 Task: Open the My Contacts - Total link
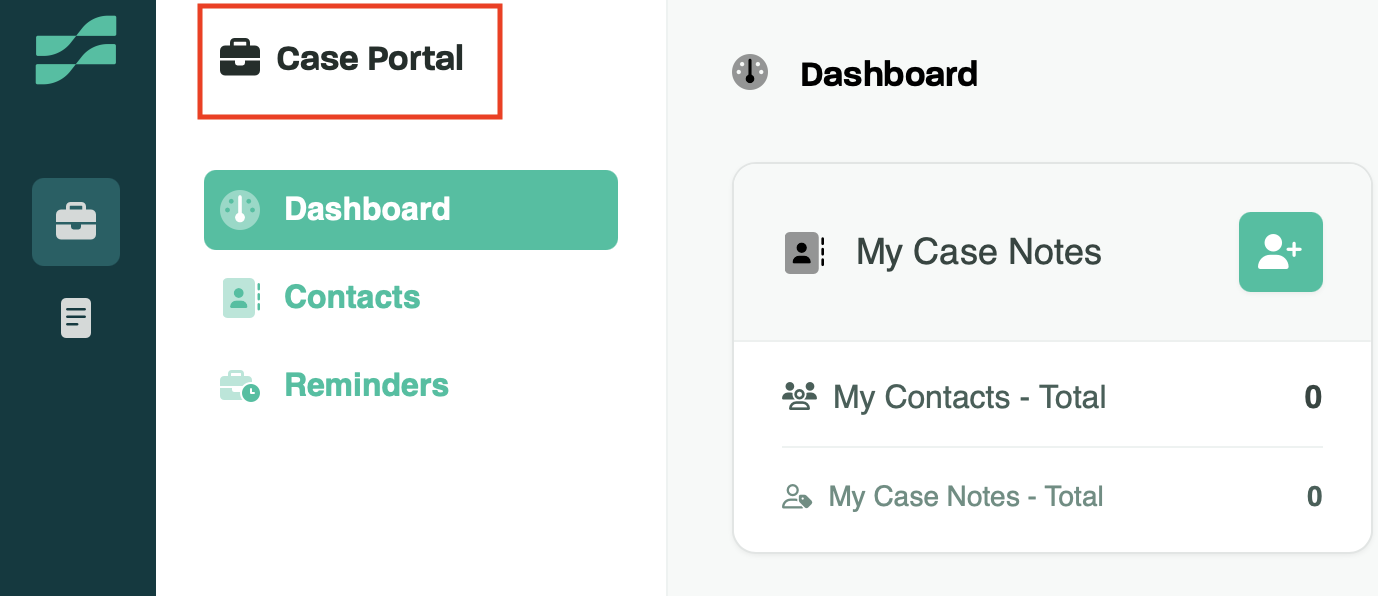click(969, 397)
